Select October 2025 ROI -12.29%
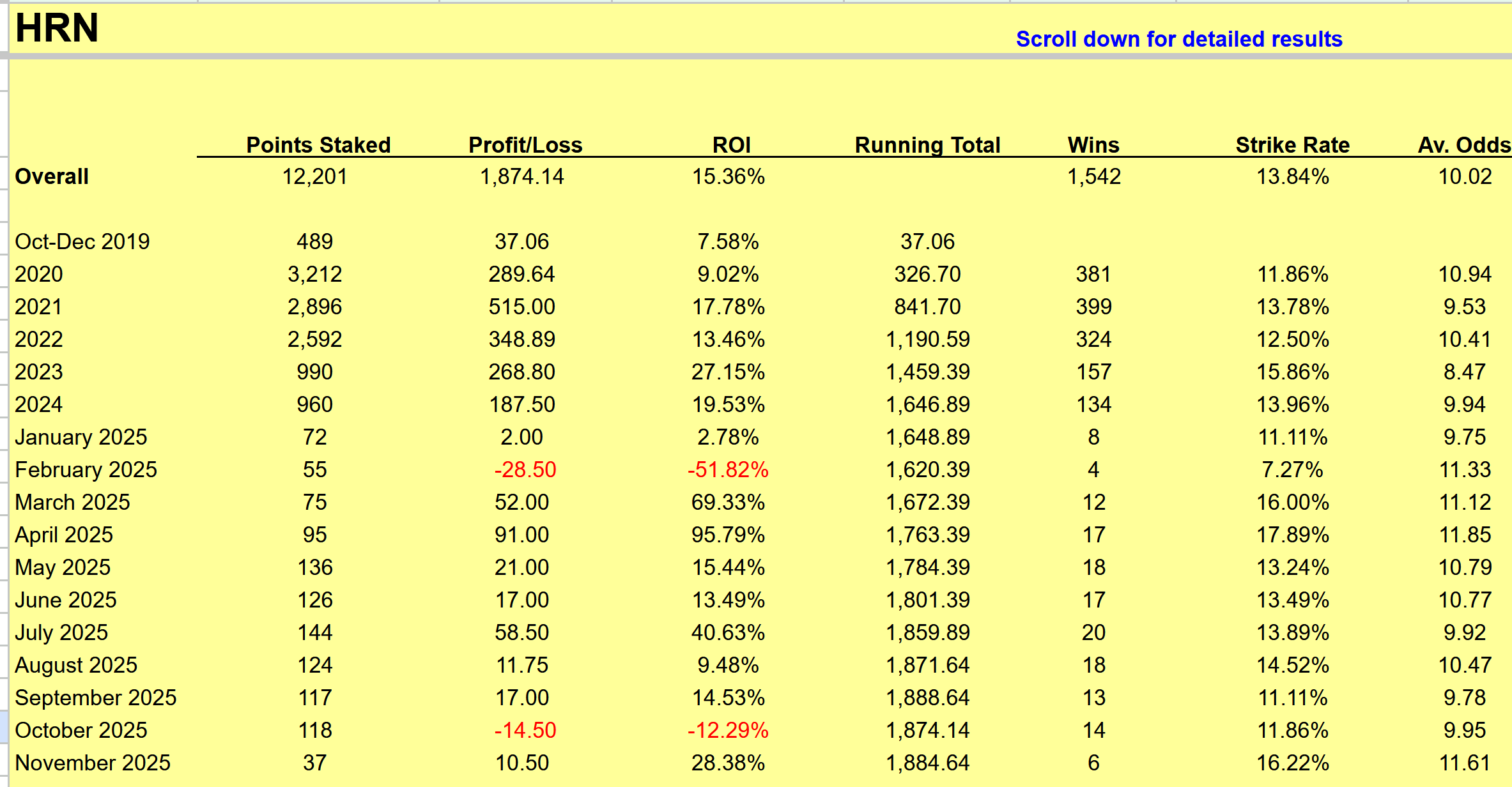The width and height of the screenshot is (1512, 787). (728, 730)
